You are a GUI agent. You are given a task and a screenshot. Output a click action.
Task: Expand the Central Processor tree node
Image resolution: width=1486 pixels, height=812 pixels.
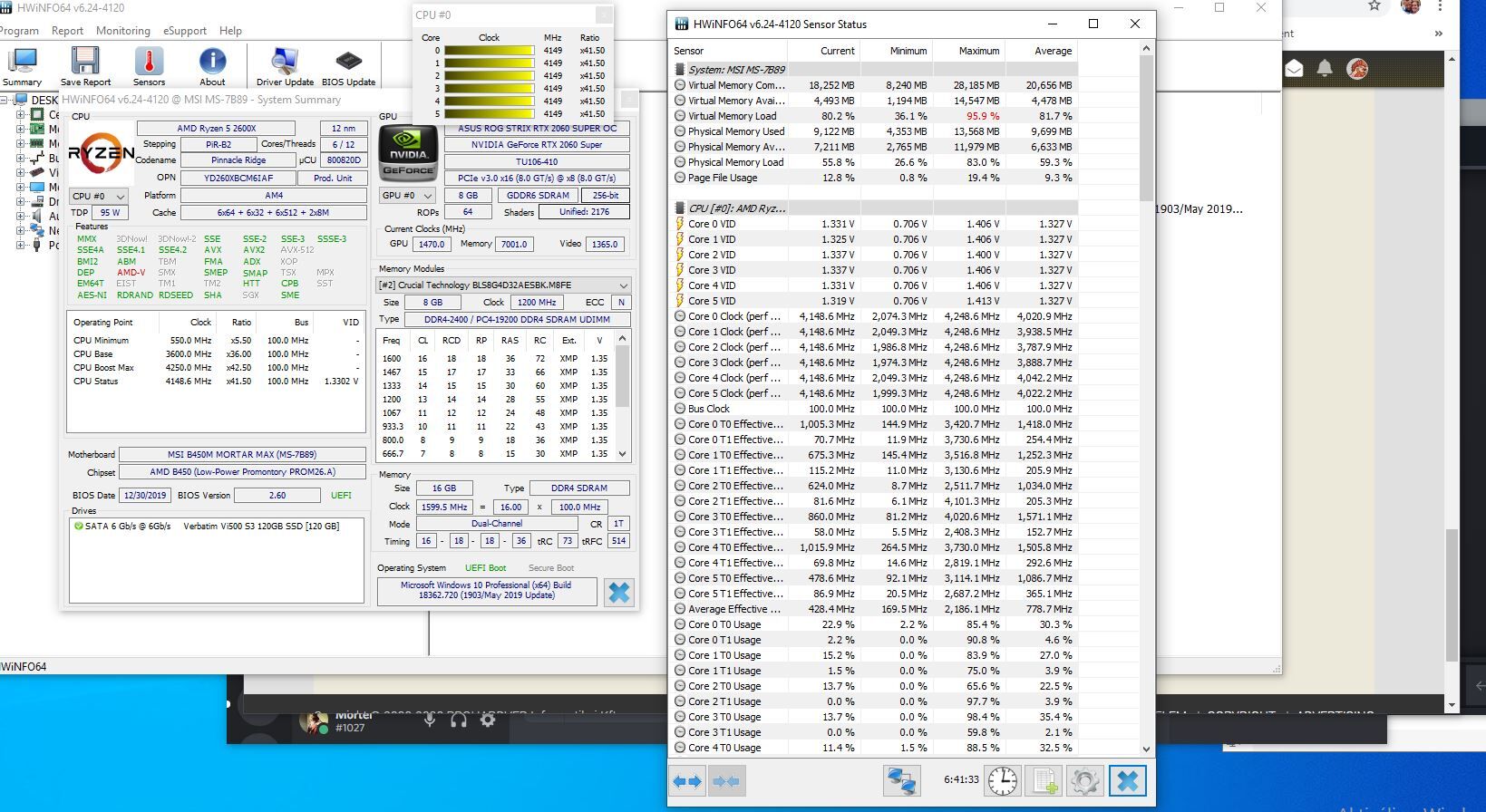[x=20, y=115]
